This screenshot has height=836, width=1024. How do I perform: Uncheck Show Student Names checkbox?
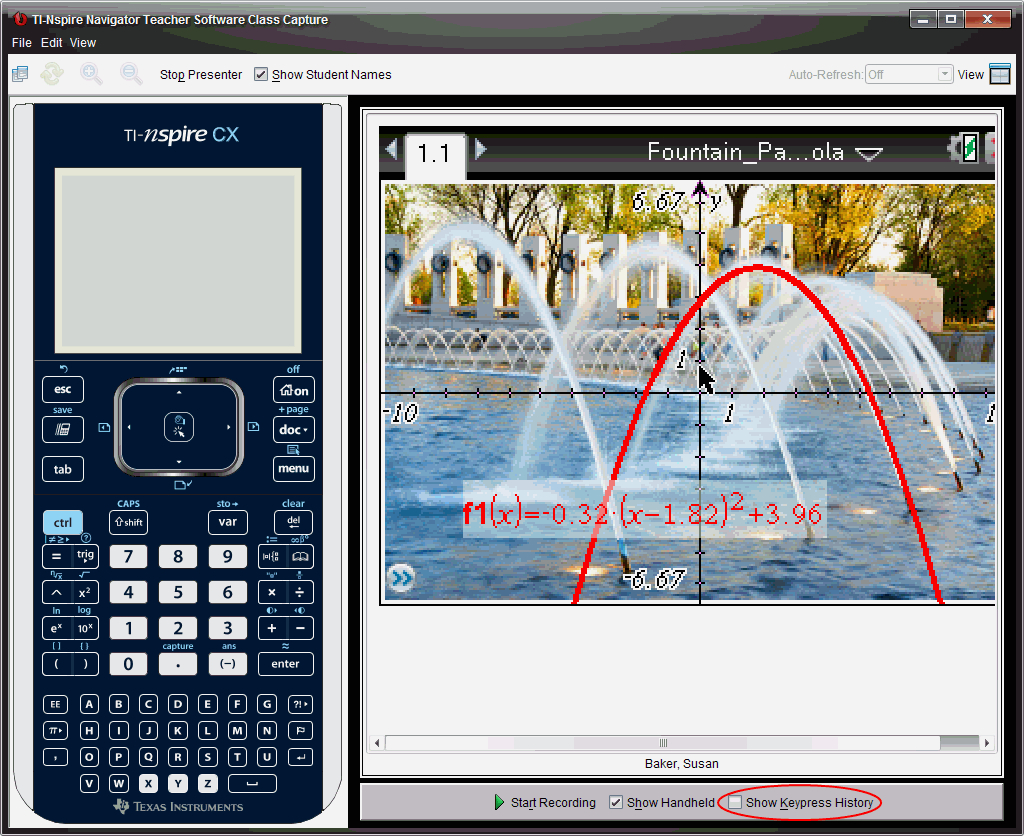point(261,75)
